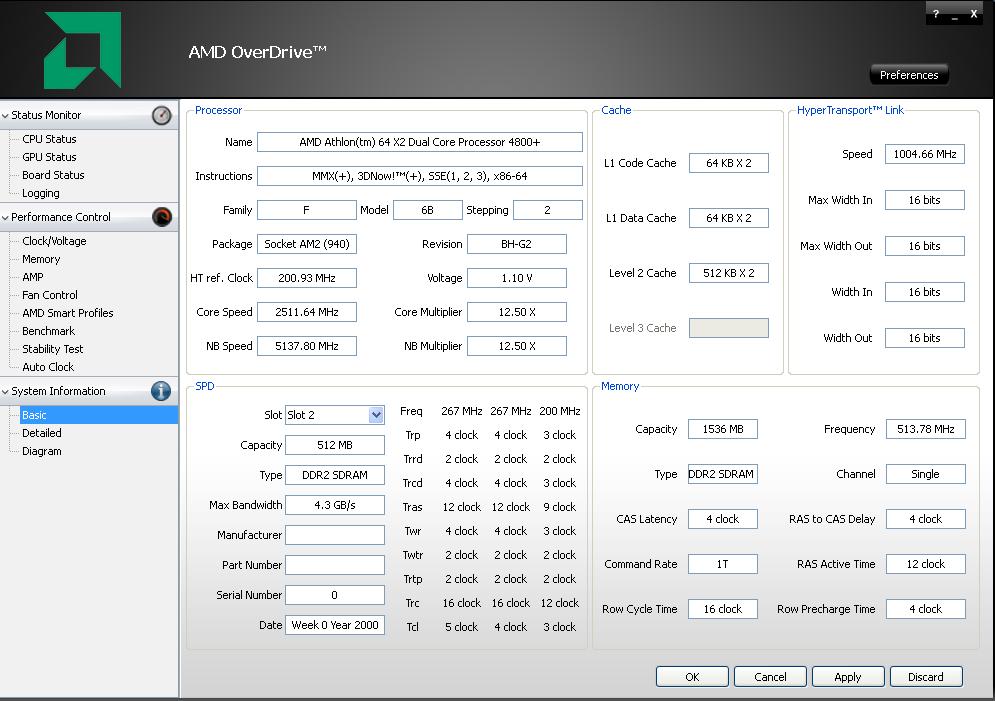The height and width of the screenshot is (701, 995).
Task: Collapse the Status Monitor section
Action: click(6, 115)
